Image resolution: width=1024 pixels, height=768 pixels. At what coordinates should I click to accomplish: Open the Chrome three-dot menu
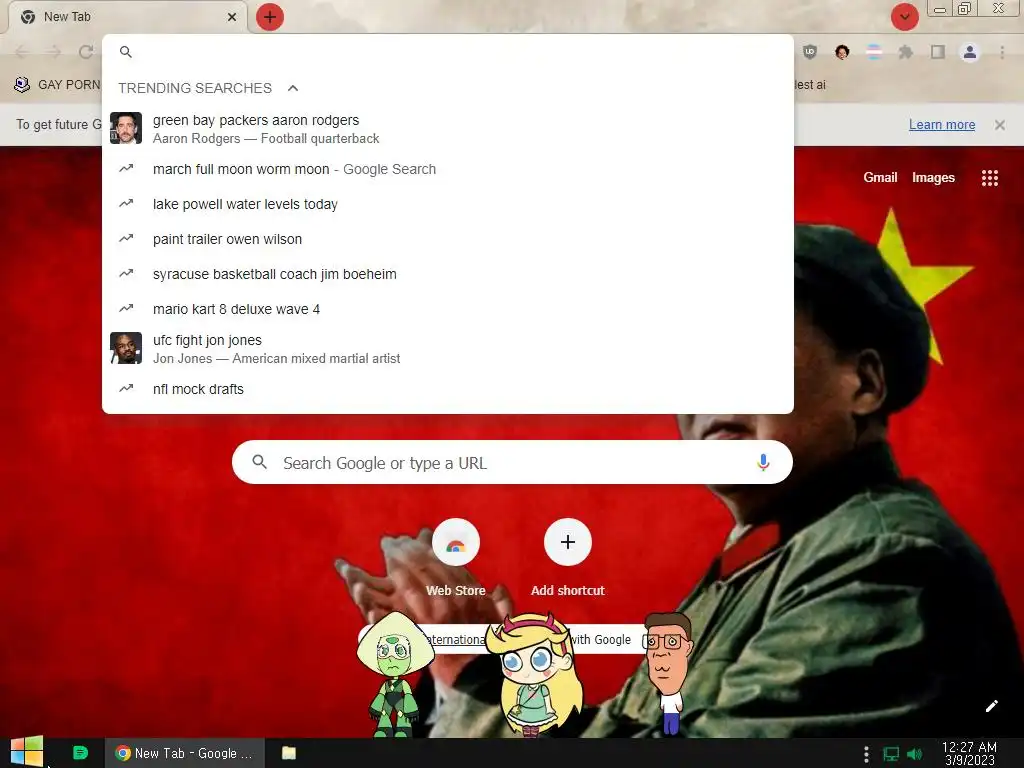(x=1002, y=52)
